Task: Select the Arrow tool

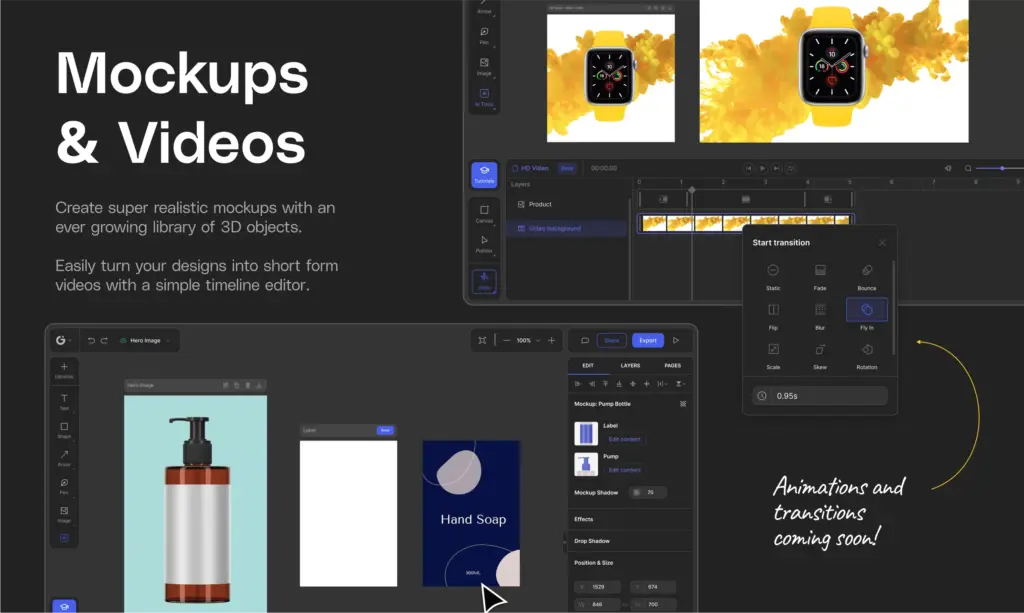Action: (64, 455)
